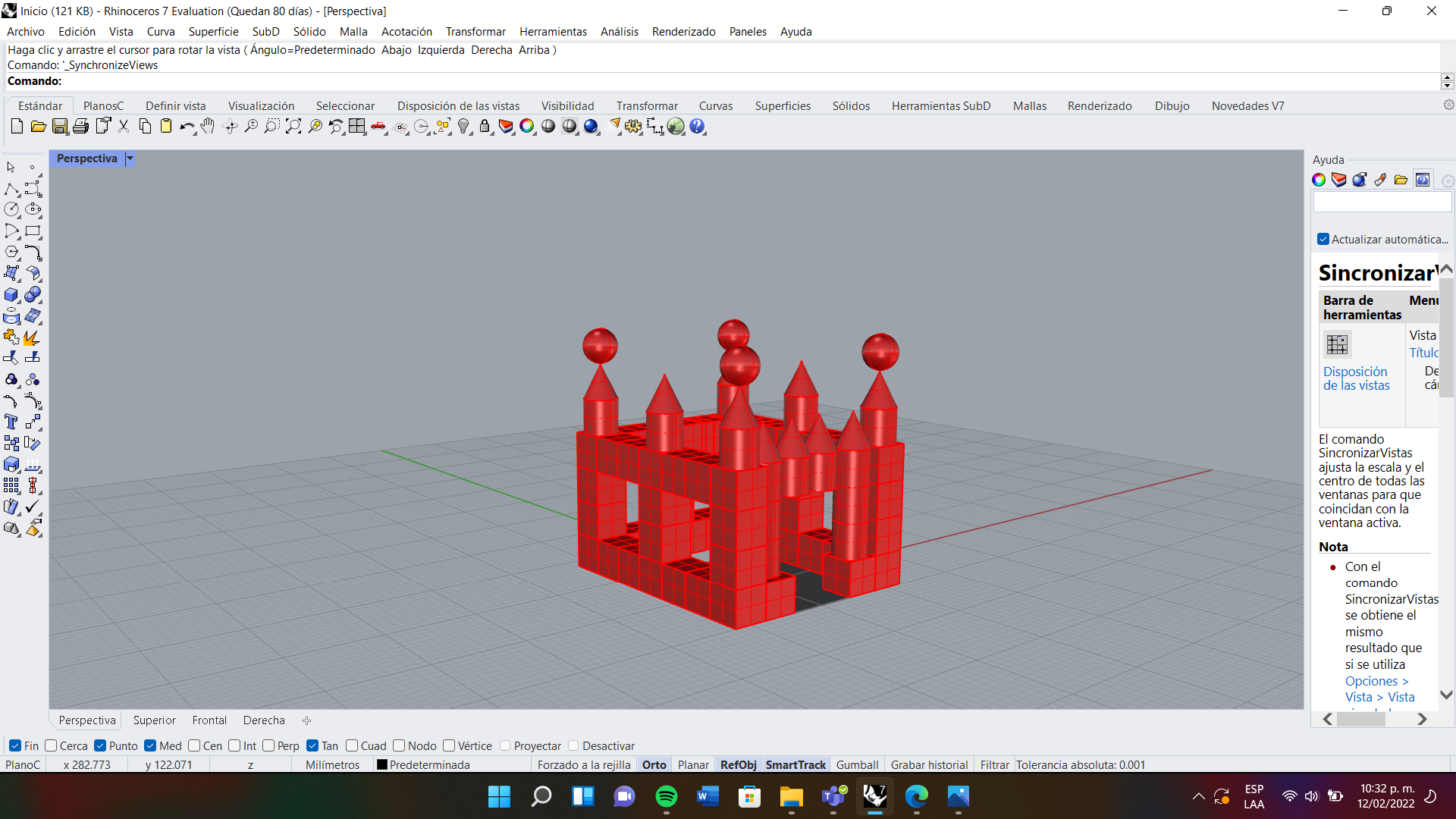Open Spotify from the Windows taskbar

[666, 796]
